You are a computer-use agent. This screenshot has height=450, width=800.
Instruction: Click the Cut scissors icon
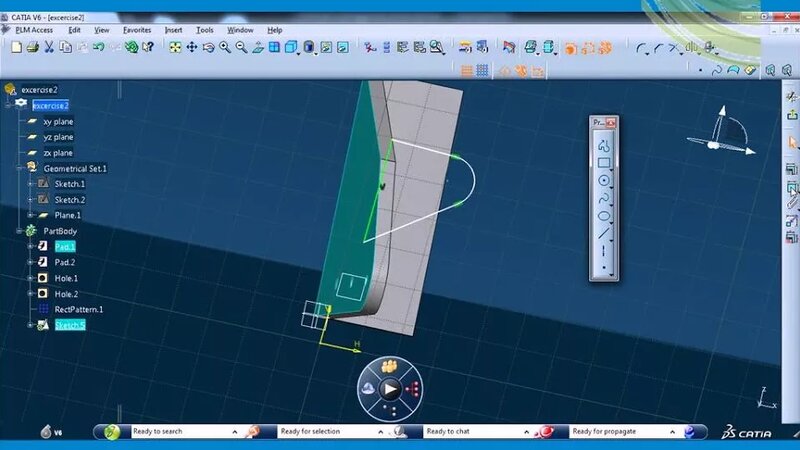pyautogui.click(x=49, y=47)
